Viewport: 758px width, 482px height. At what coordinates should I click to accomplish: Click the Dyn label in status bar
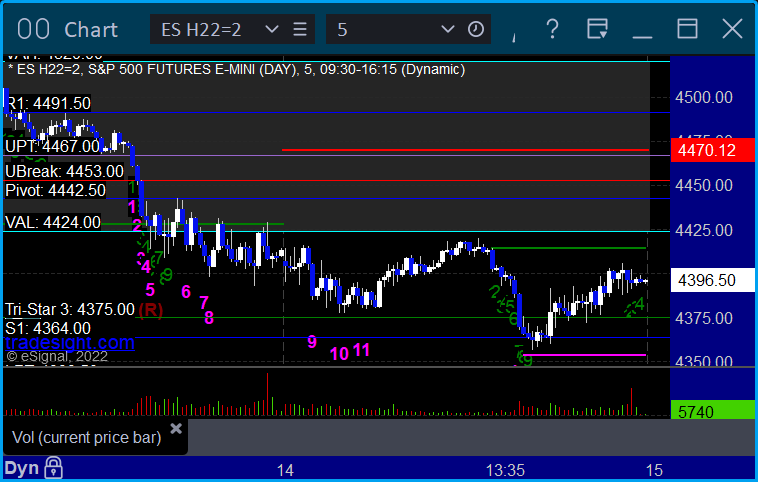[x=21, y=468]
